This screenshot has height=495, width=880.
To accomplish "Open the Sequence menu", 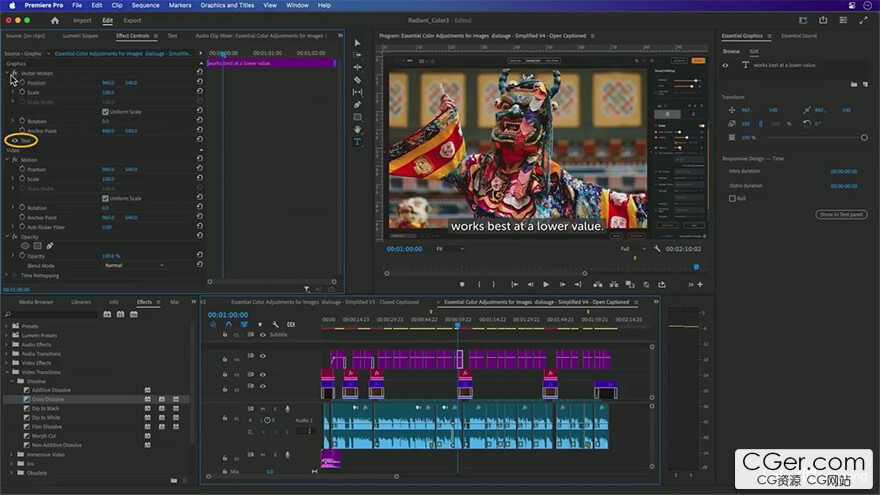I will (145, 5).
